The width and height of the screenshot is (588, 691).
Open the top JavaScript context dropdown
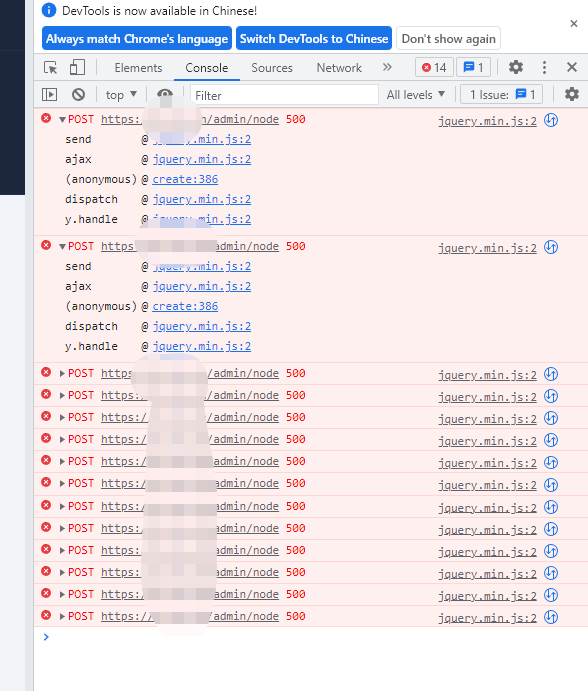pyautogui.click(x=121, y=95)
